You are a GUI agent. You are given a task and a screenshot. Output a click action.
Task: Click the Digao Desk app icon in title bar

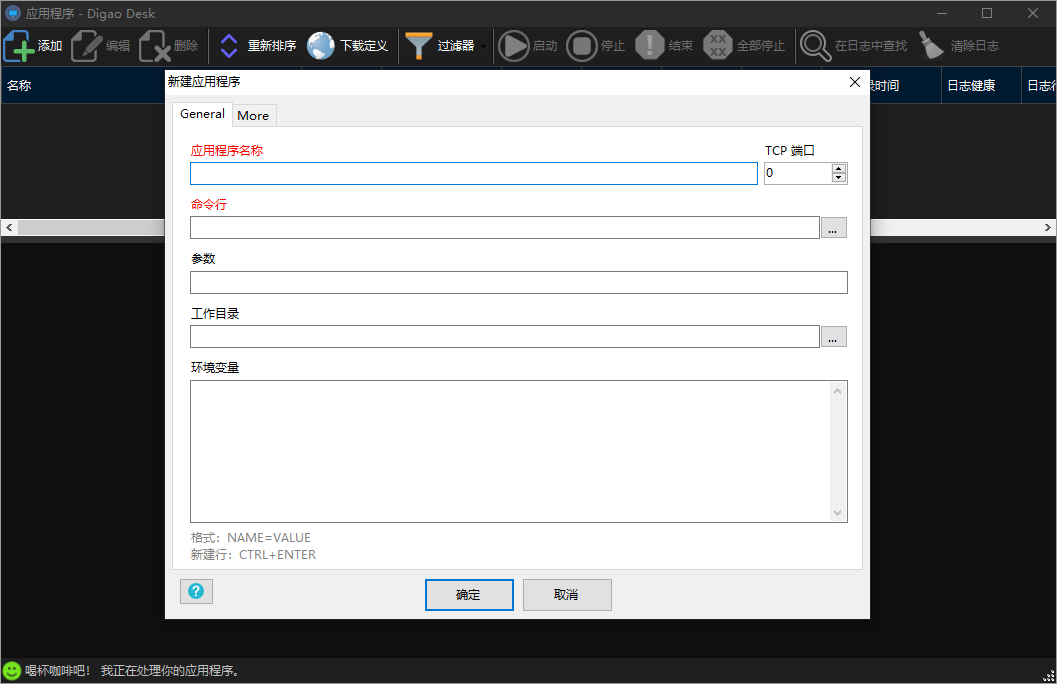pos(12,13)
